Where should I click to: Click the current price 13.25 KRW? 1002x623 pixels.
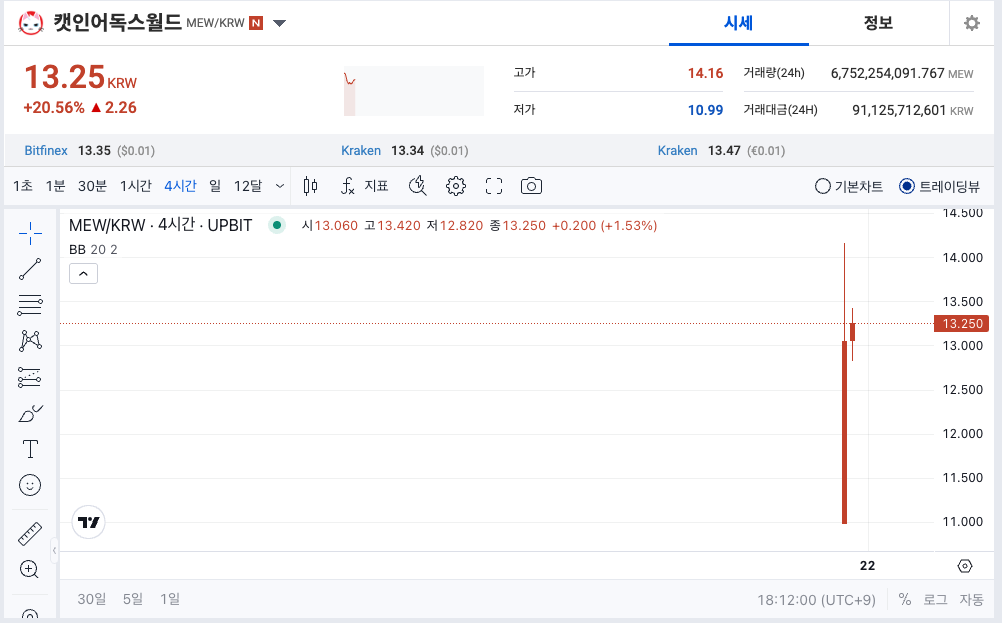pos(81,78)
